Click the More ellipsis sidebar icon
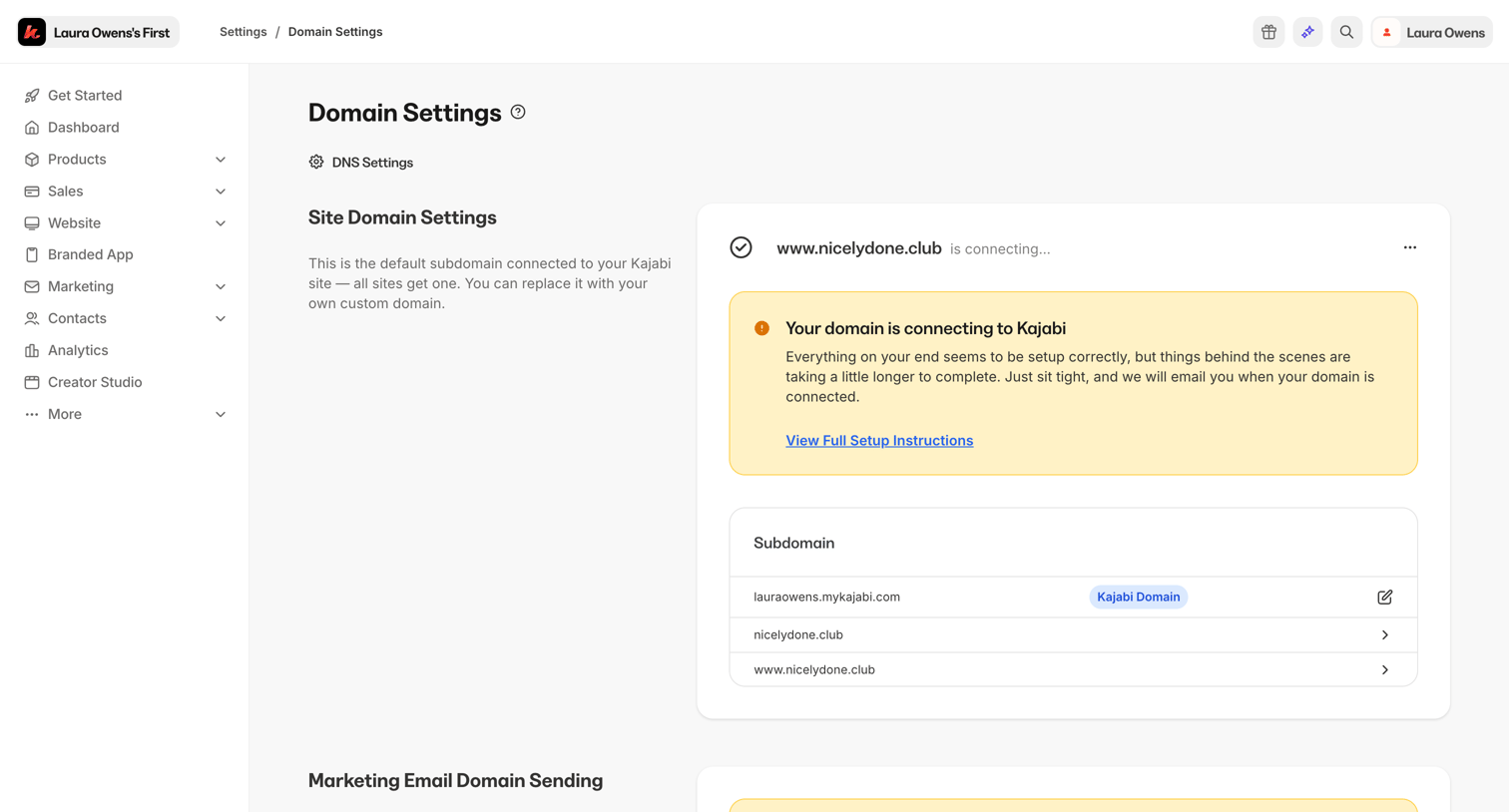The image size is (1509, 812). click(x=32, y=414)
